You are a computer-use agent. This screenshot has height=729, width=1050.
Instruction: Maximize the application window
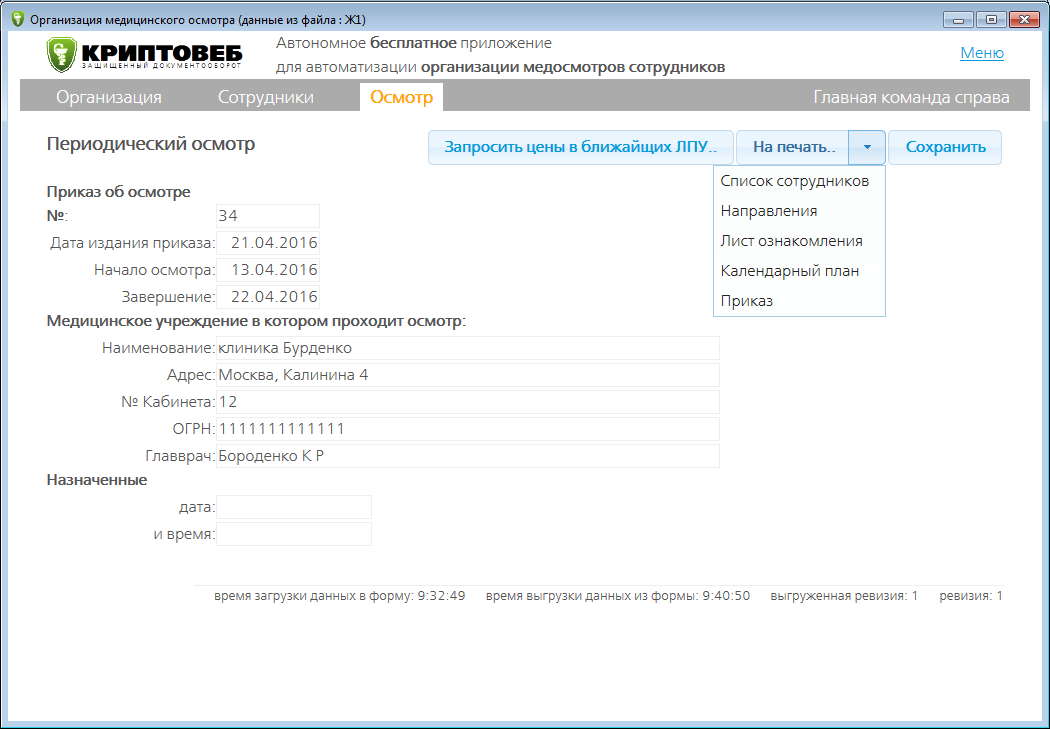[991, 19]
